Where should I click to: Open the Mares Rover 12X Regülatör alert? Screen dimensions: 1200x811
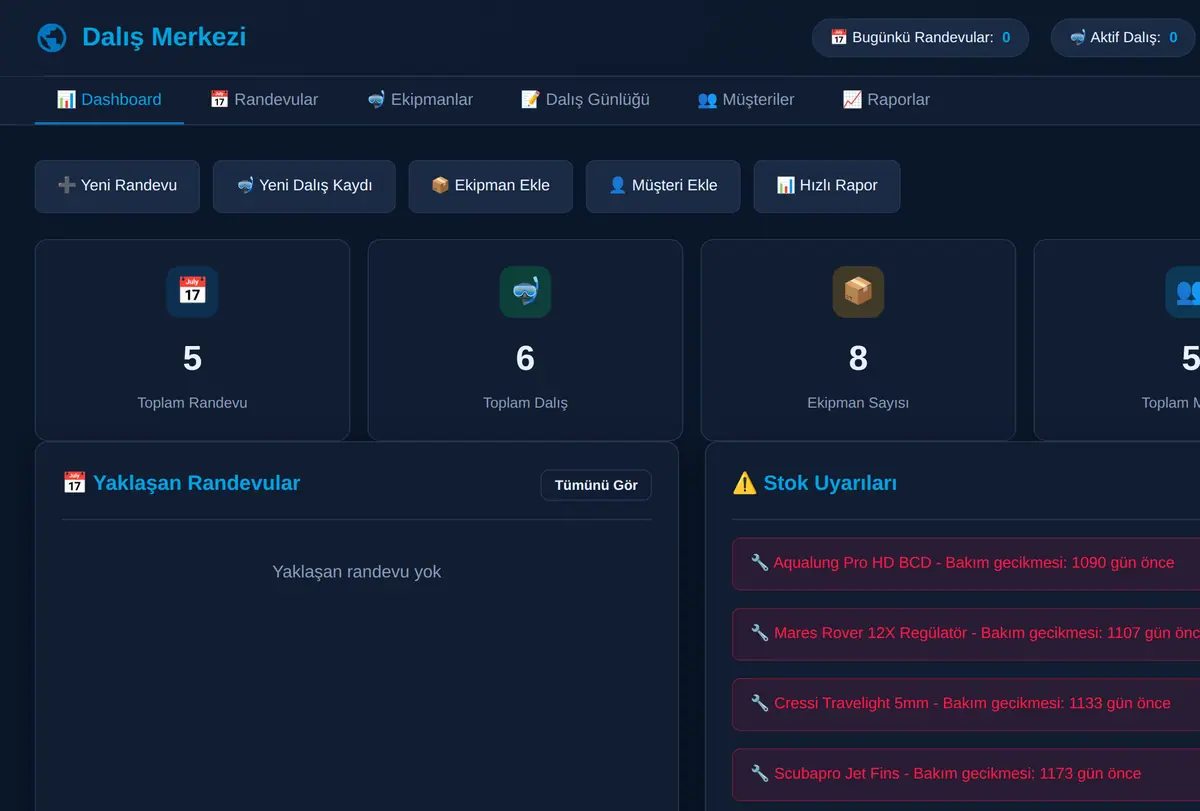(x=966, y=634)
